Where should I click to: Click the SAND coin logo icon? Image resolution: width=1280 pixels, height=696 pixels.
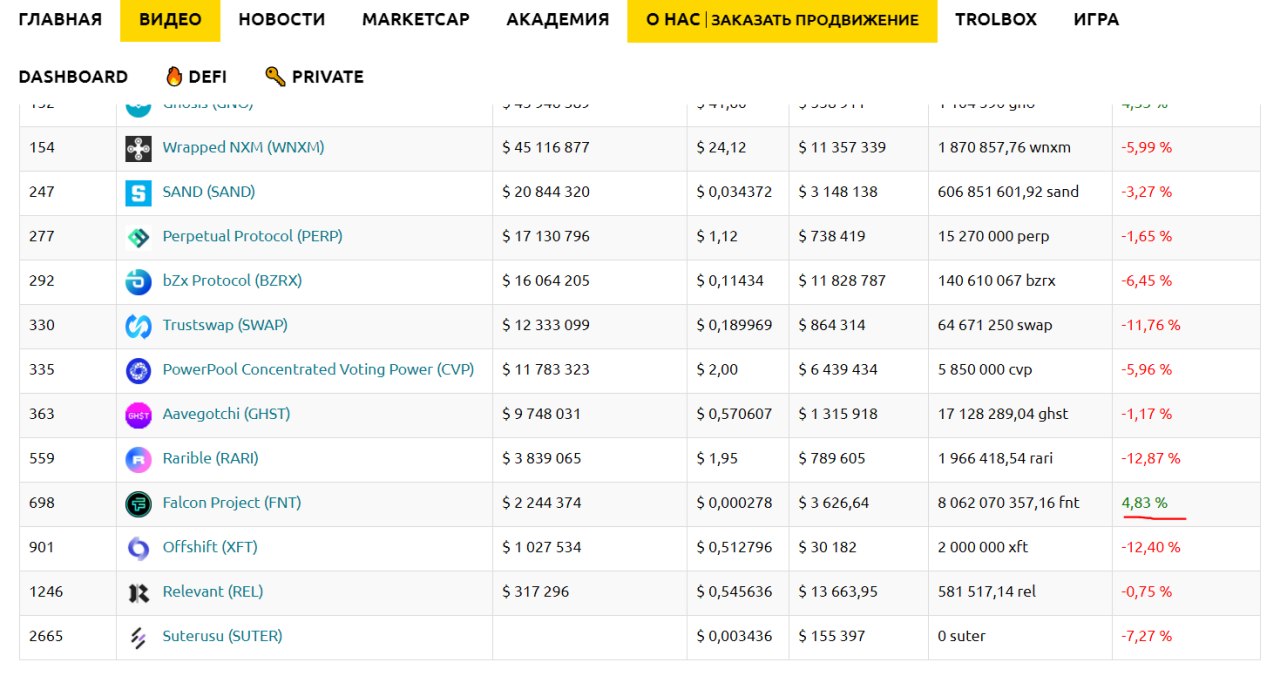click(x=138, y=193)
